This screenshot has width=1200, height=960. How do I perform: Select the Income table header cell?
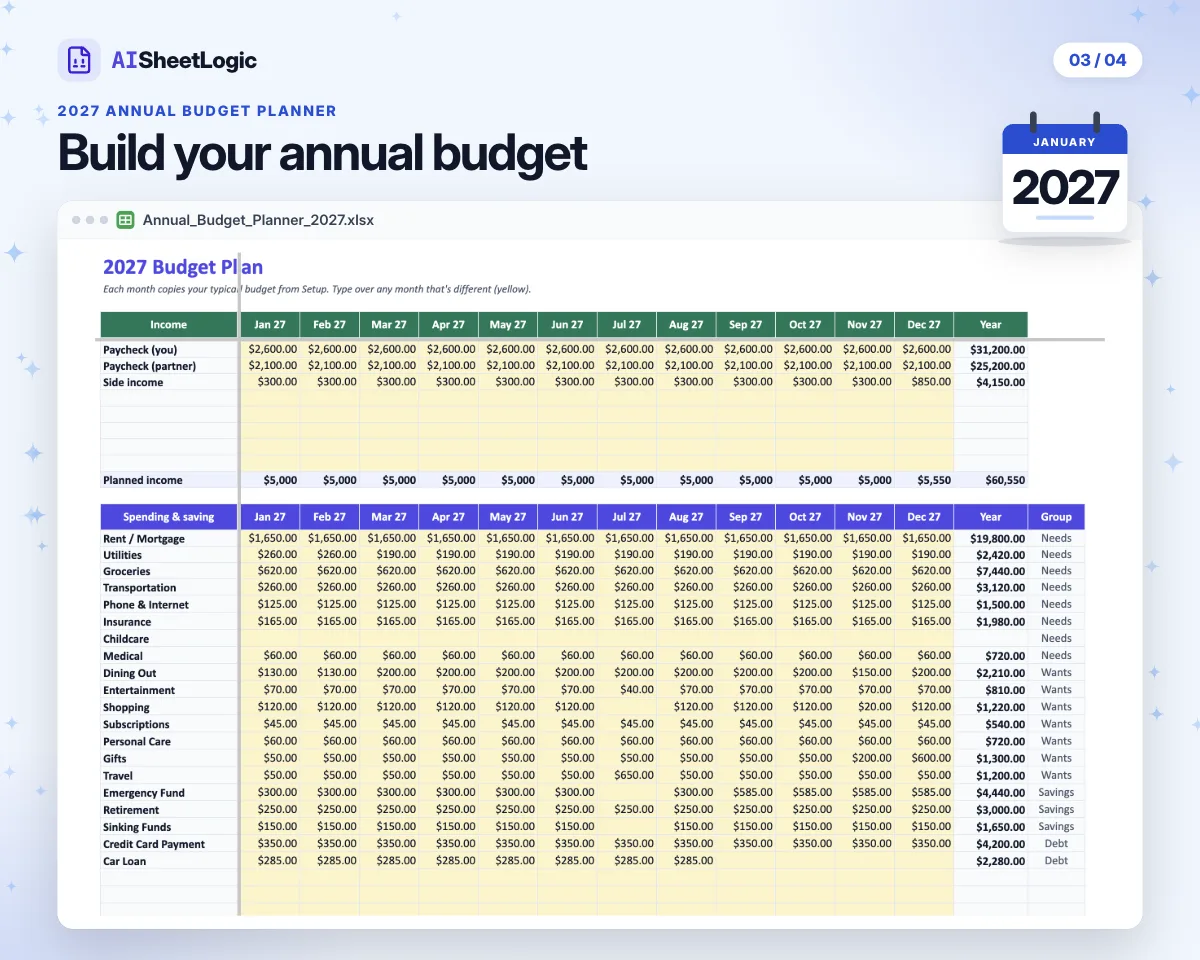[169, 324]
